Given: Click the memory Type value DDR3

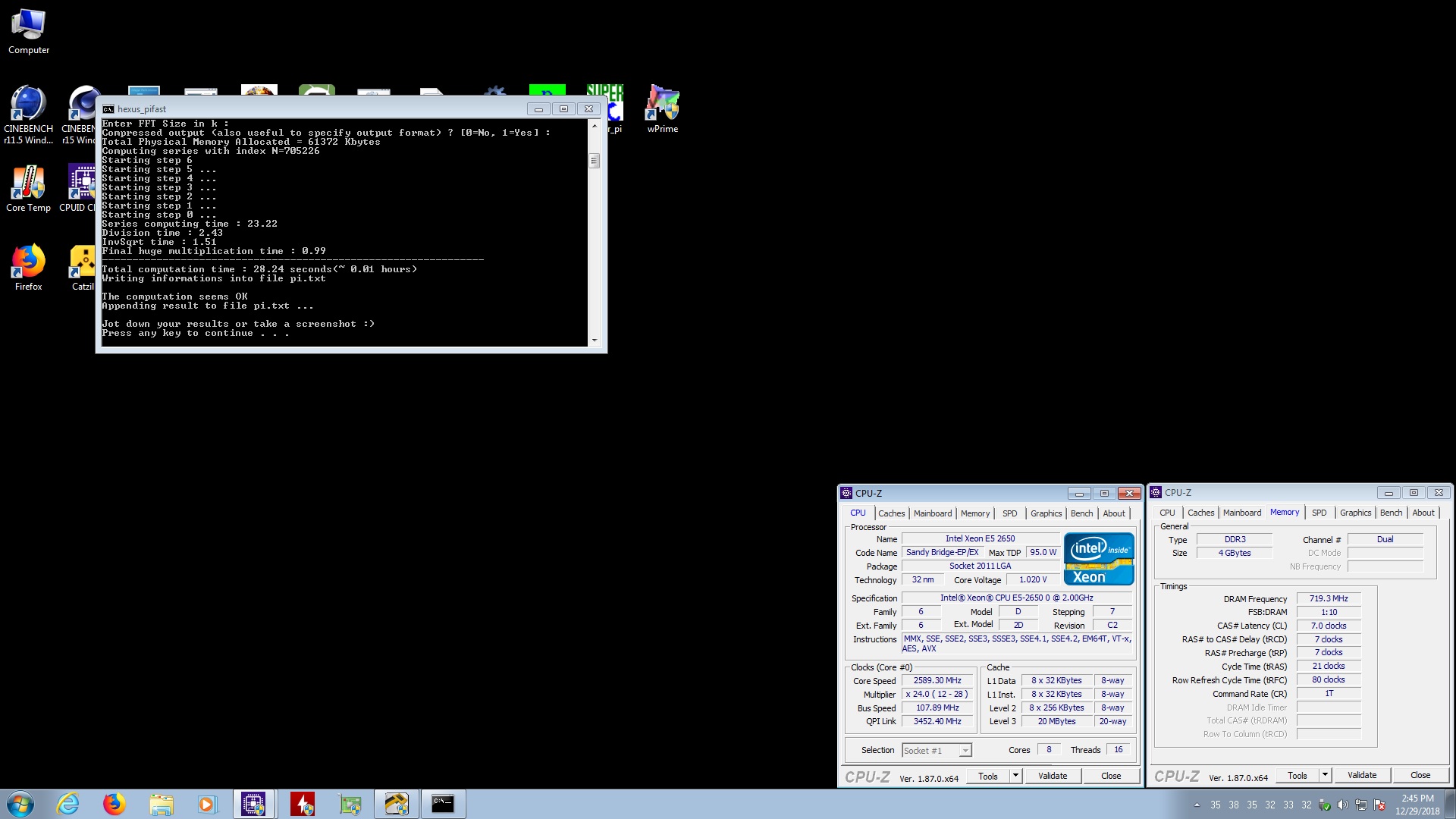Looking at the screenshot, I should click(1235, 539).
